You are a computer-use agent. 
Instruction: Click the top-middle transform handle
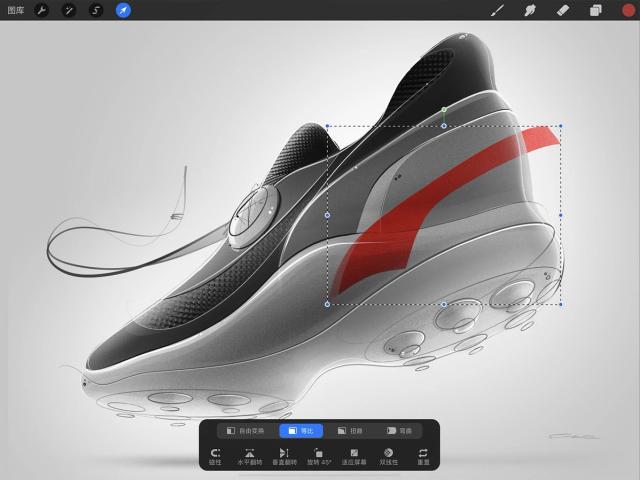pos(444,126)
